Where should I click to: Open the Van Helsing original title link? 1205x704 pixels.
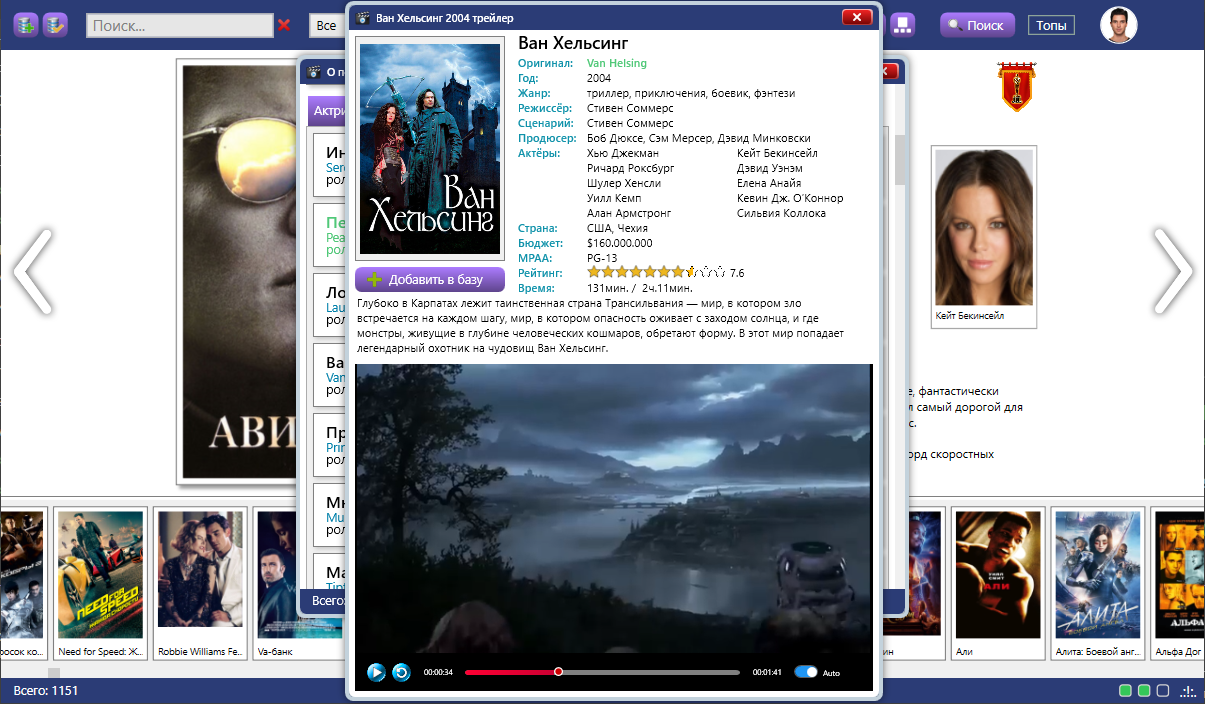(x=616, y=63)
